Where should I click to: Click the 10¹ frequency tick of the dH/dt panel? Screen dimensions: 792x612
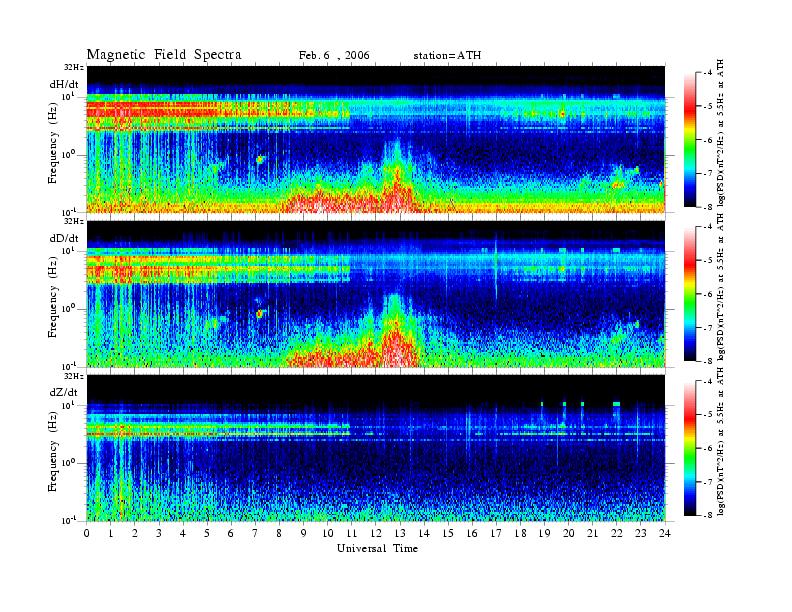pyautogui.click(x=68, y=96)
